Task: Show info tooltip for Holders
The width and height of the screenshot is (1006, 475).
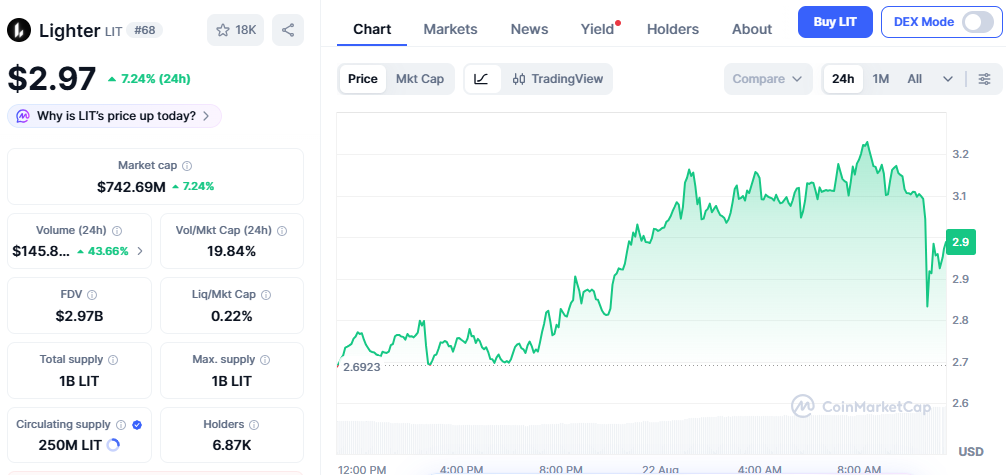Action: point(254,424)
